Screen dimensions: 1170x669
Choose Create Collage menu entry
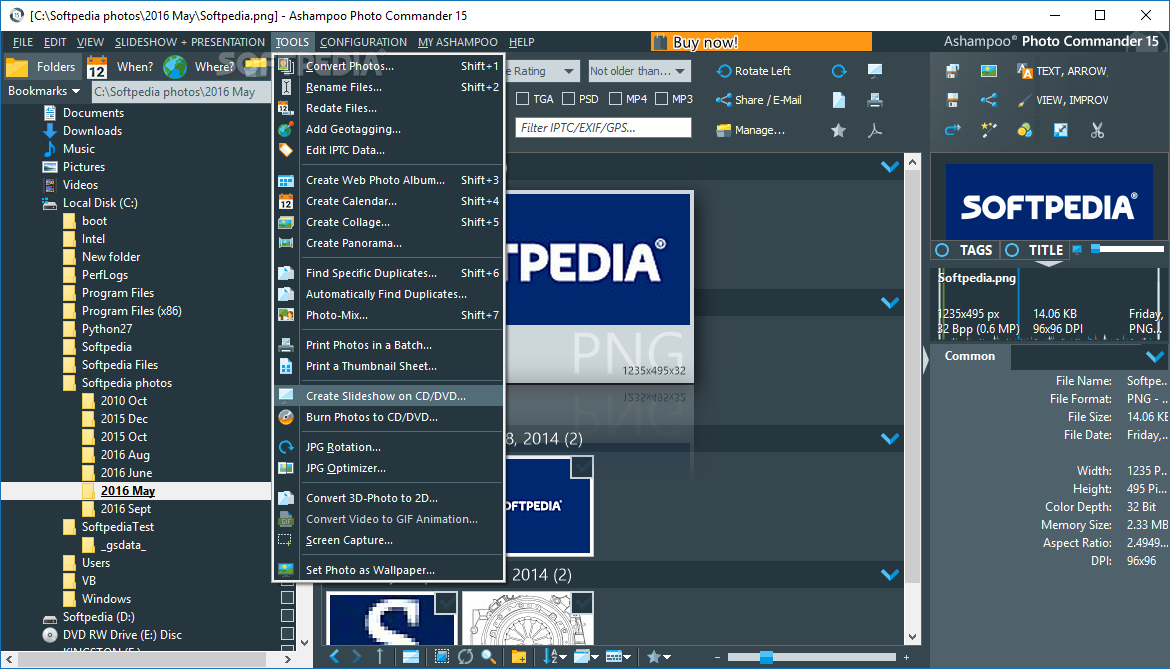[389, 222]
